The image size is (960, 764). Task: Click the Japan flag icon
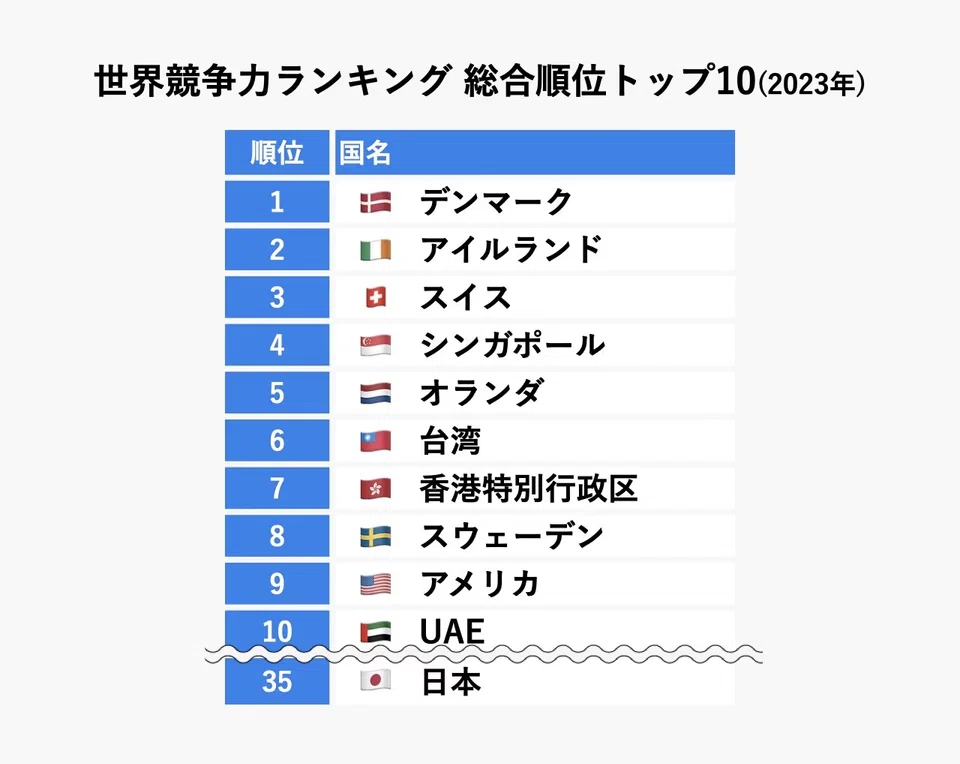(x=375, y=681)
